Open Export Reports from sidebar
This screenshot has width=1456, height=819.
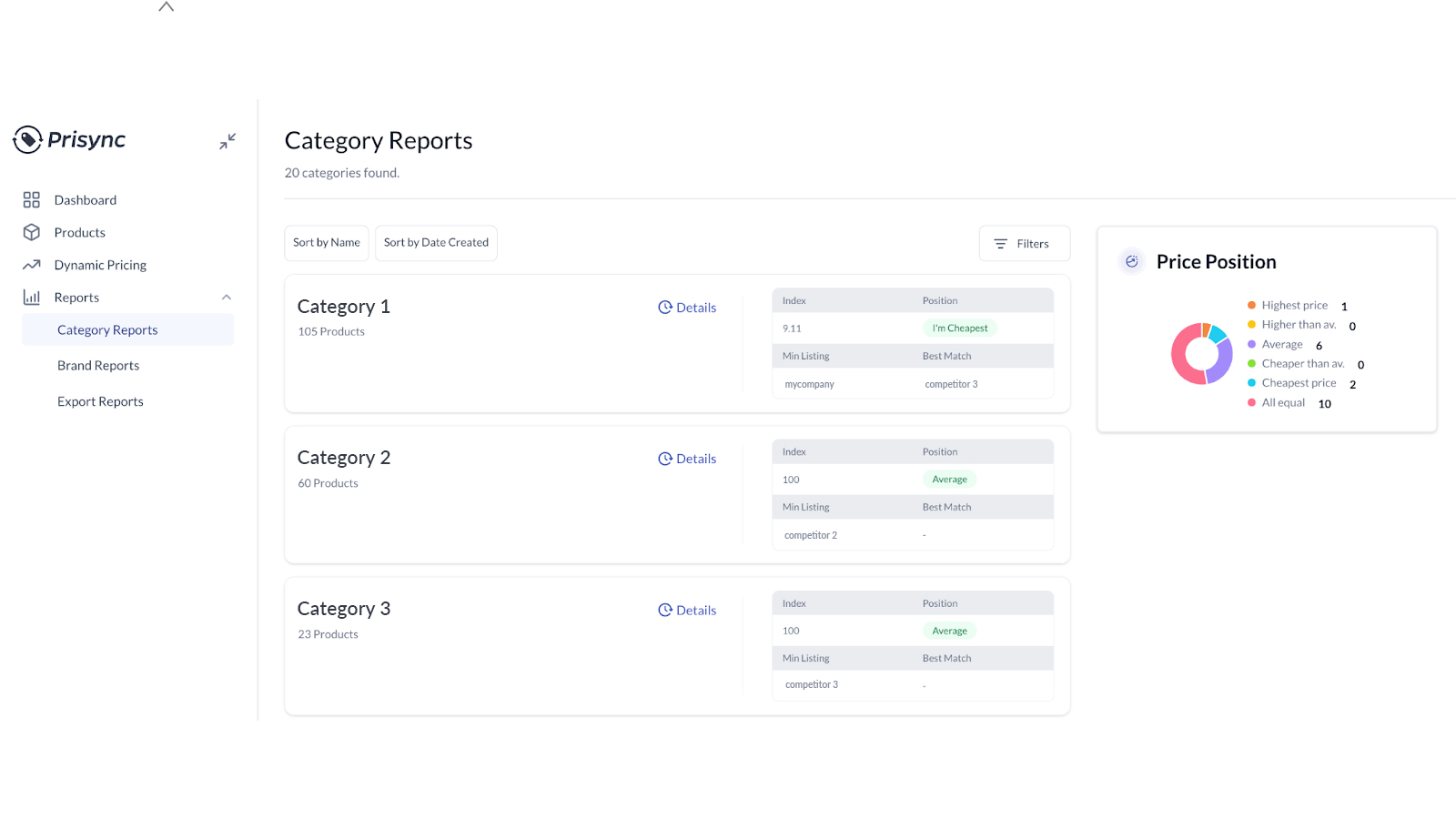(100, 400)
